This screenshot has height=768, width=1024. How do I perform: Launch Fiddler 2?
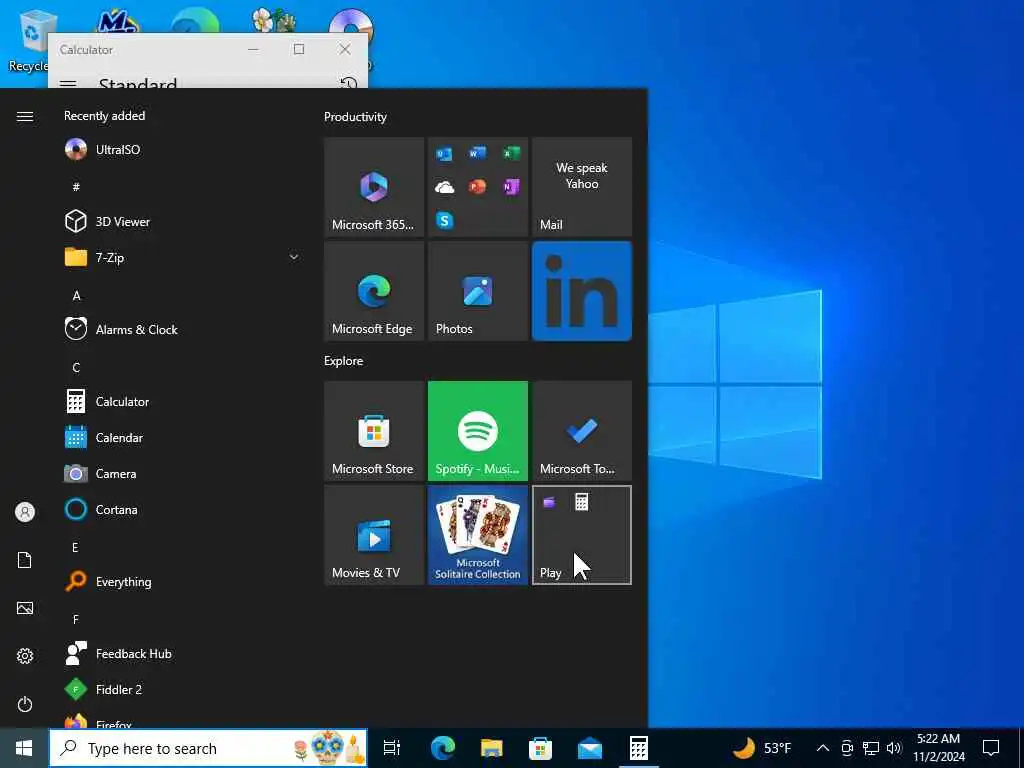pyautogui.click(x=183, y=689)
